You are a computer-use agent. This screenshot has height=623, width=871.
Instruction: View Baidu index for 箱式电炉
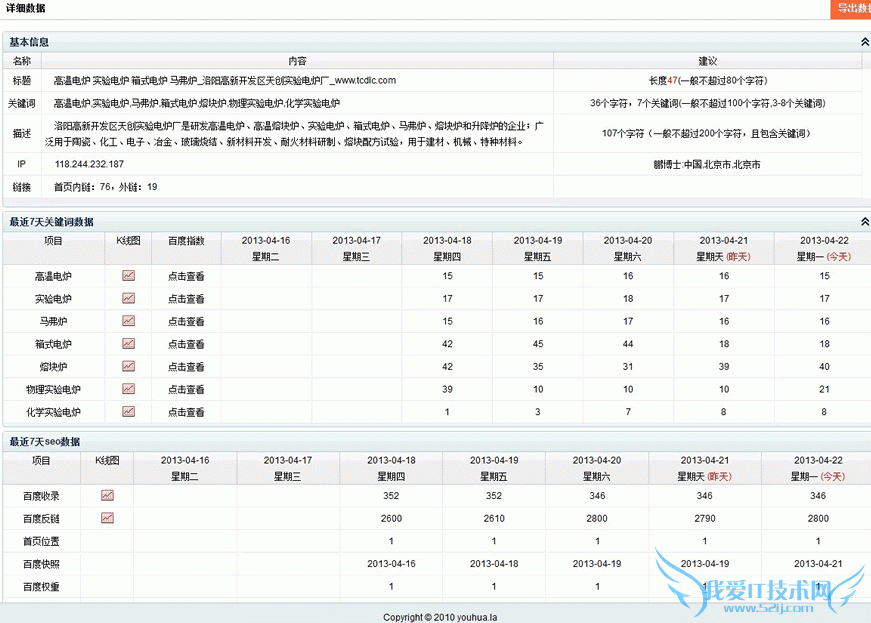[186, 344]
